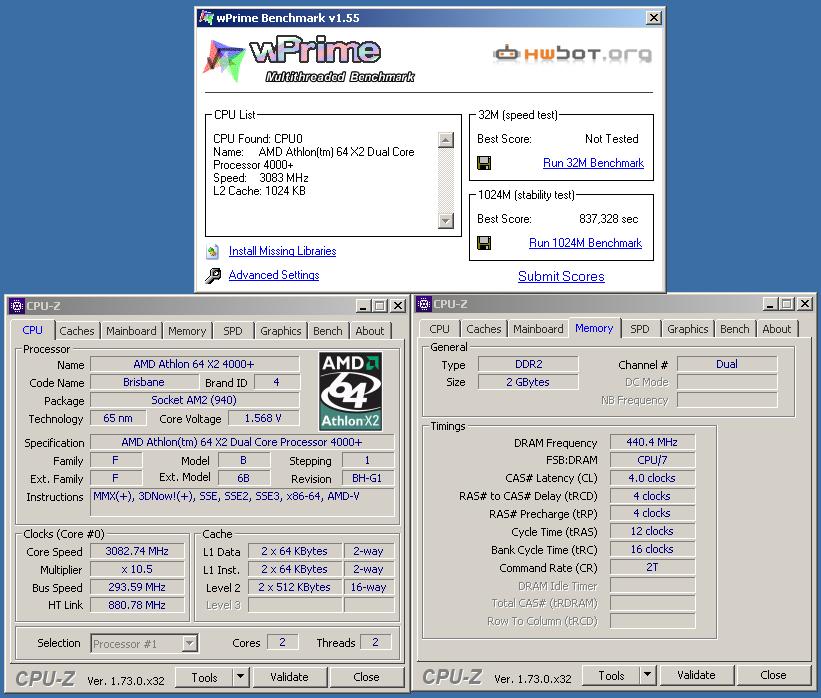Click Command Rate value 2T

coord(652,567)
